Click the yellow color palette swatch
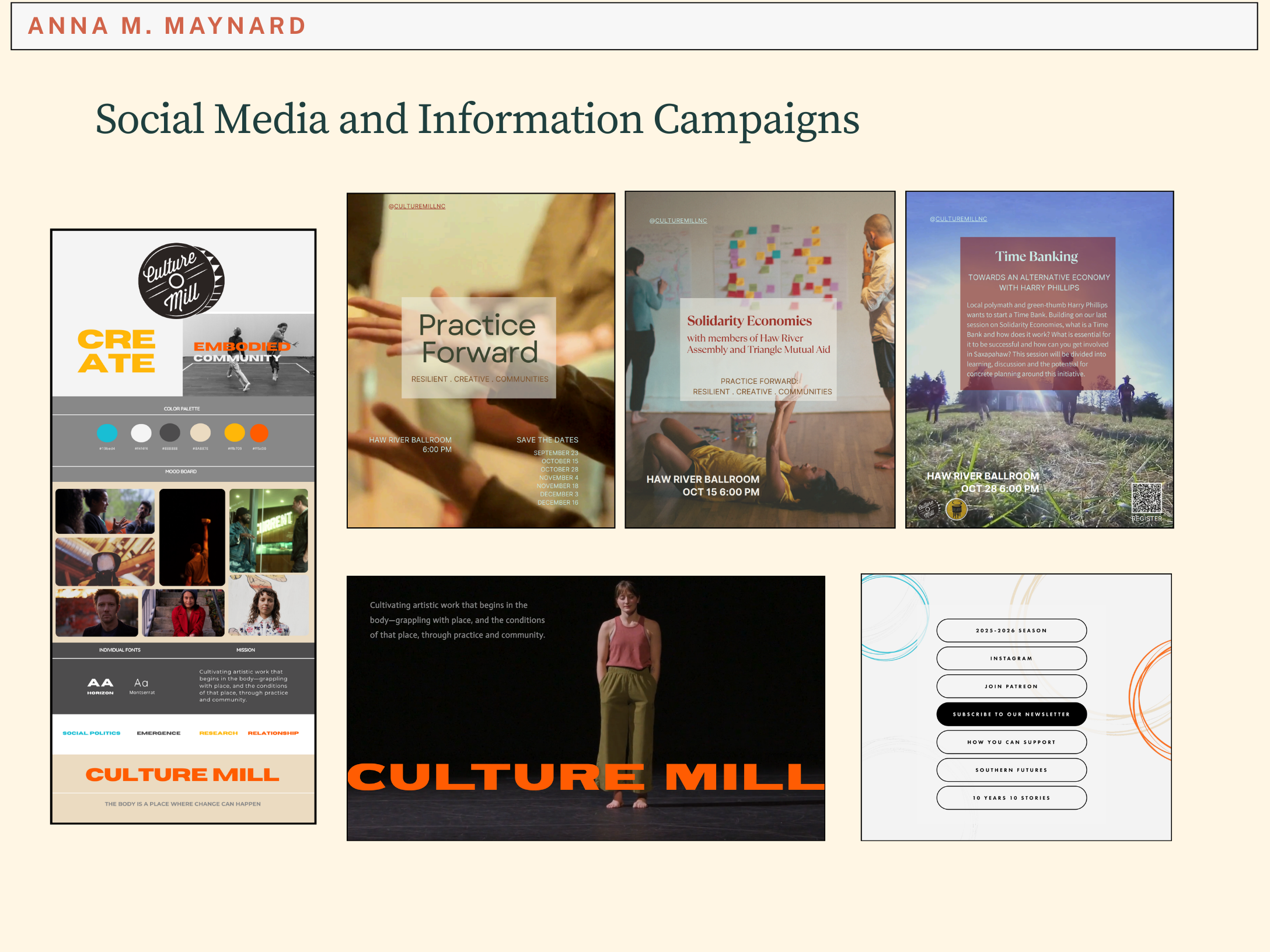 pyautogui.click(x=235, y=433)
